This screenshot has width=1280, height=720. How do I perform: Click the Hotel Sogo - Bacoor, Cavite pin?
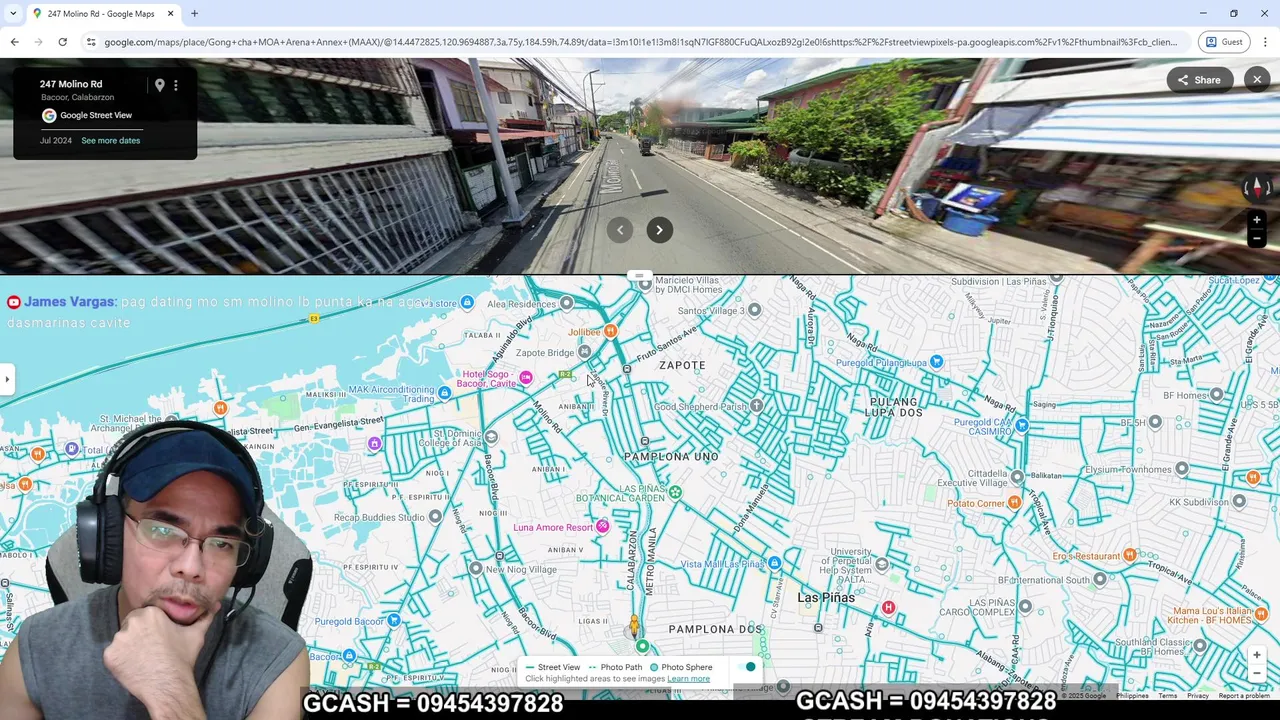click(x=526, y=377)
